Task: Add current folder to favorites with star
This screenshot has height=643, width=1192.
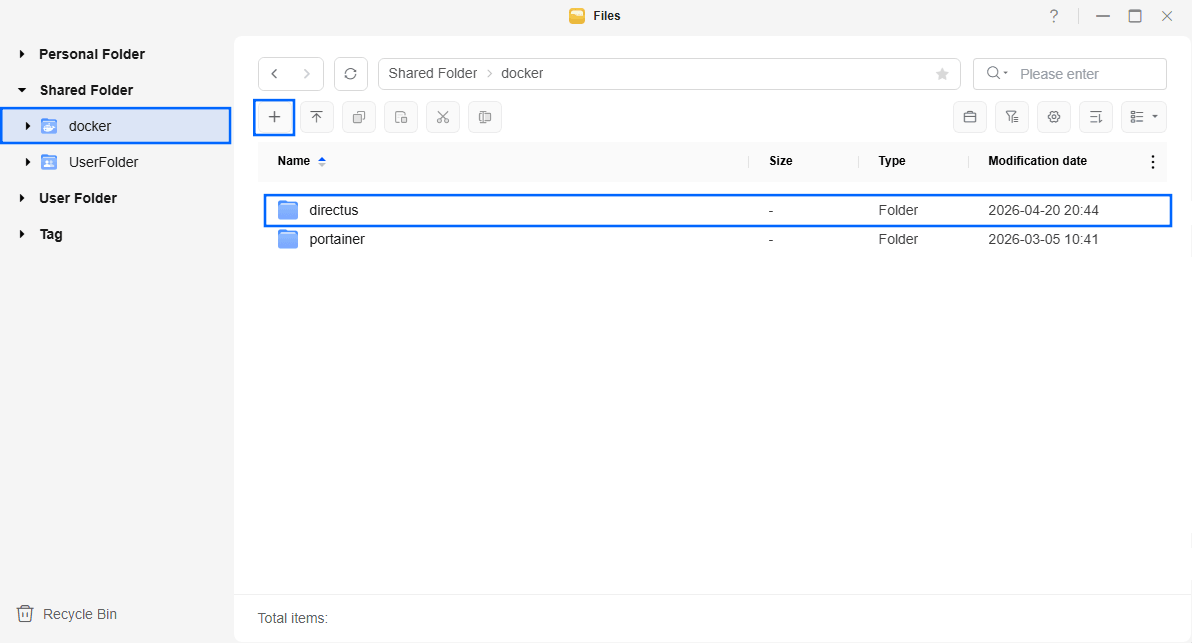Action: 942,74
